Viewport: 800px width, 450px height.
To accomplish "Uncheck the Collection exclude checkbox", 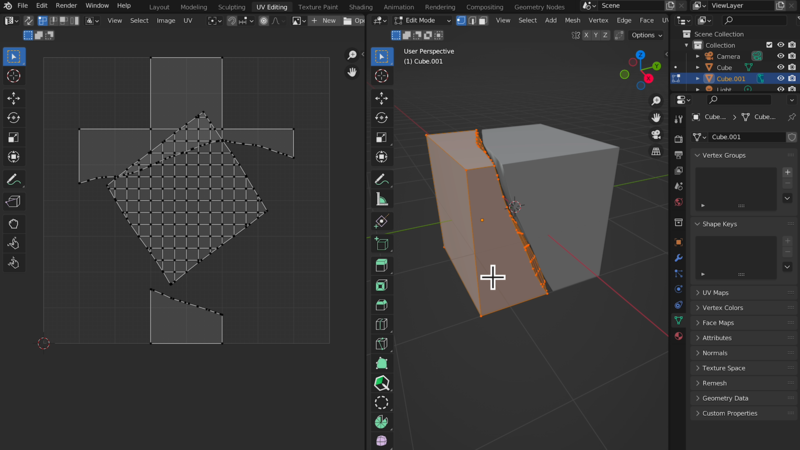I will (x=769, y=45).
